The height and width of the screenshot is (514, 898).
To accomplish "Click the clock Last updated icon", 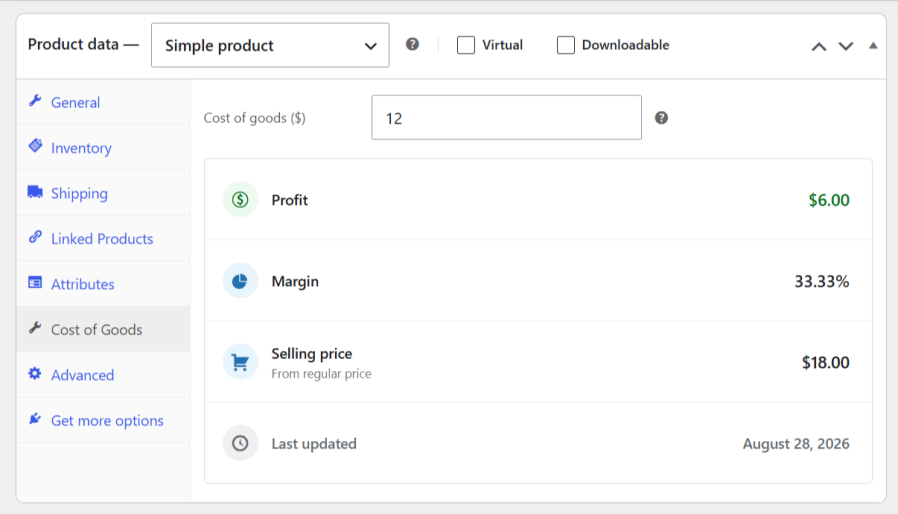I will 240,443.
